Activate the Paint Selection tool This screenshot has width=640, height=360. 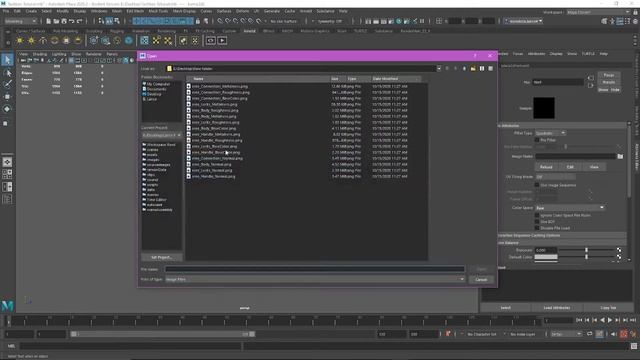click(7, 84)
